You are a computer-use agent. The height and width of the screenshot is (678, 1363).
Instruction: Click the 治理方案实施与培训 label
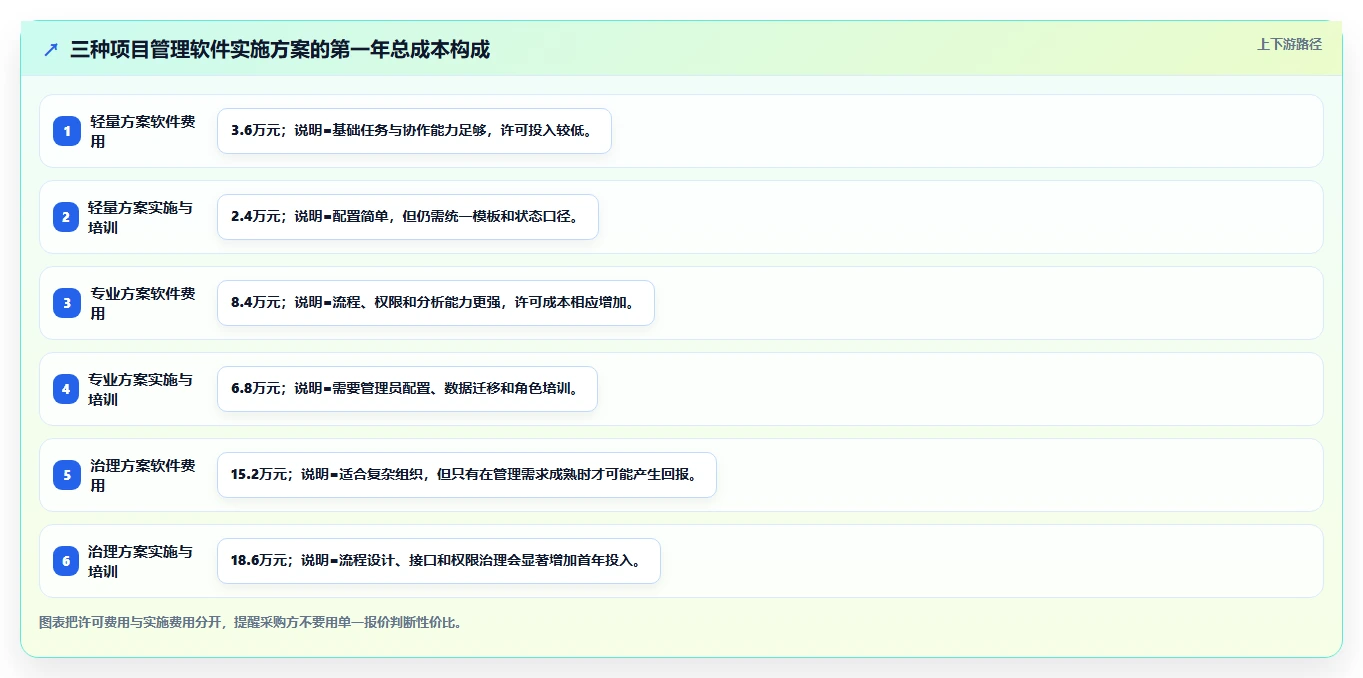tap(141, 561)
